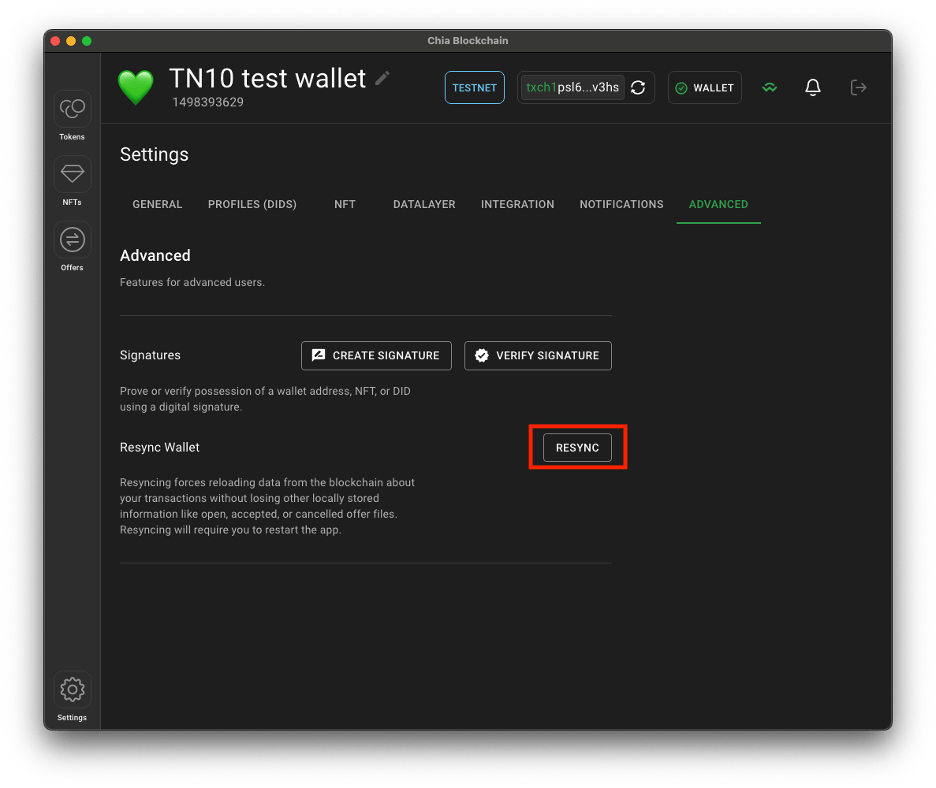936x788 pixels.
Task: Click the log out icon
Action: tap(858, 88)
